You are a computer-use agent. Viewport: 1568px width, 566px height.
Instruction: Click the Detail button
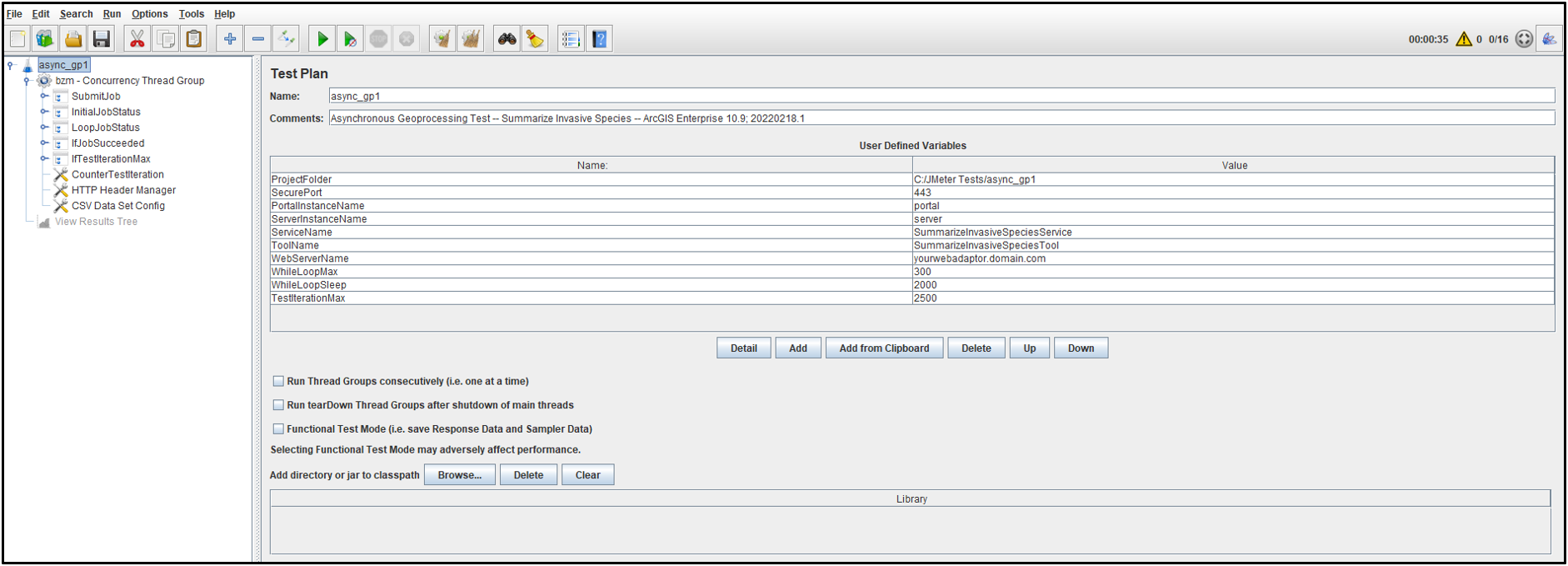click(744, 348)
